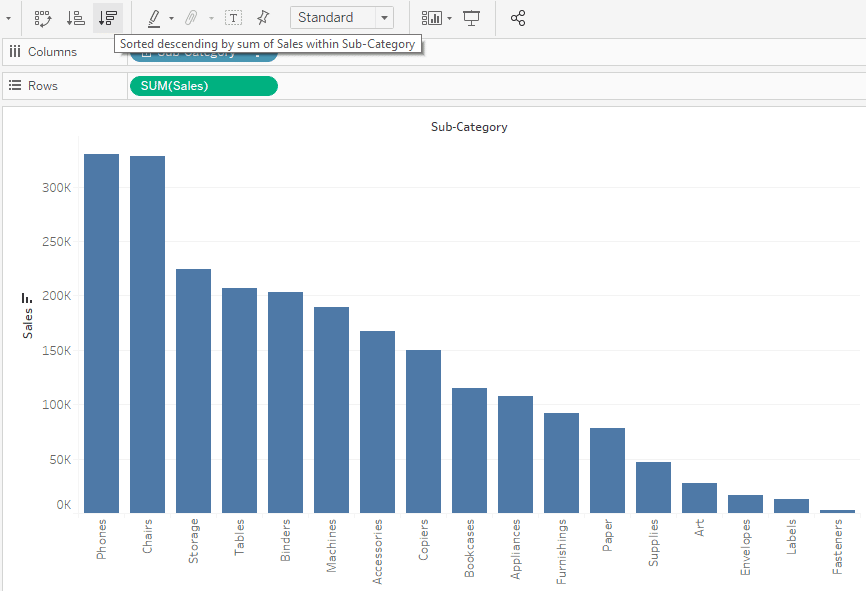Click the Presentation mode icon
This screenshot has height=591, width=866.
coord(471,18)
